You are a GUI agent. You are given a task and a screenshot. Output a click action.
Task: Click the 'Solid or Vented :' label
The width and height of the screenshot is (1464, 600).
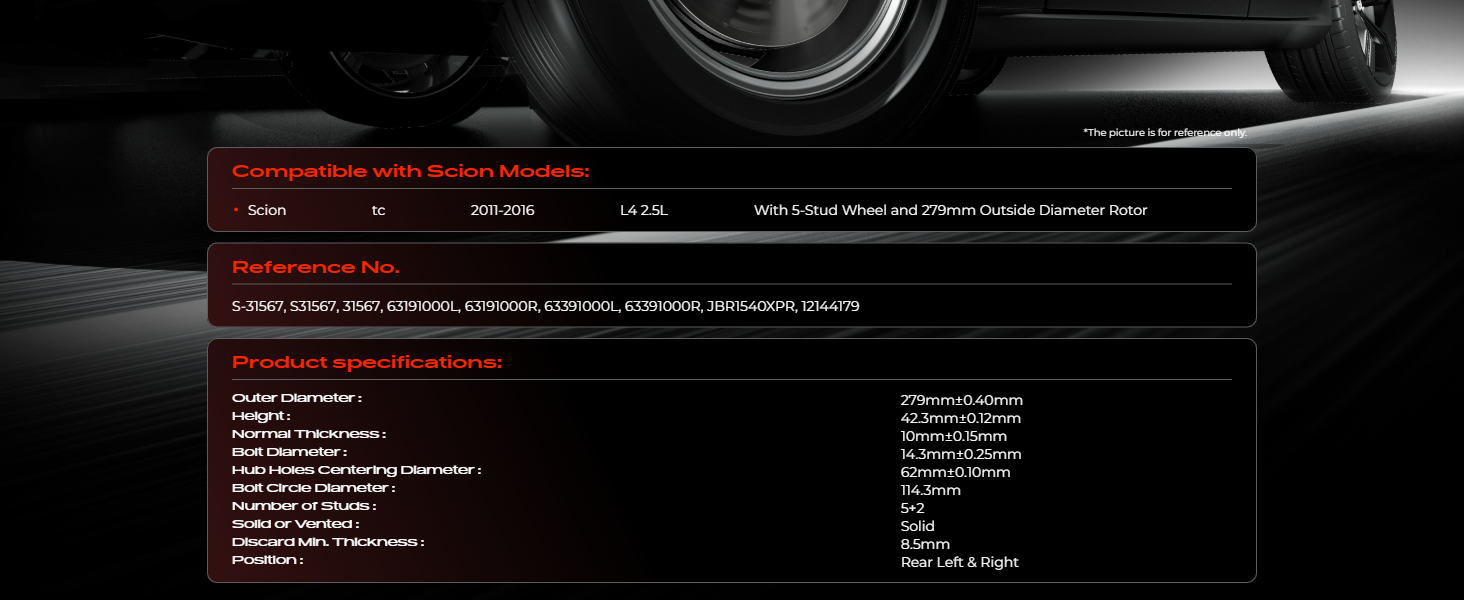[x=296, y=524]
